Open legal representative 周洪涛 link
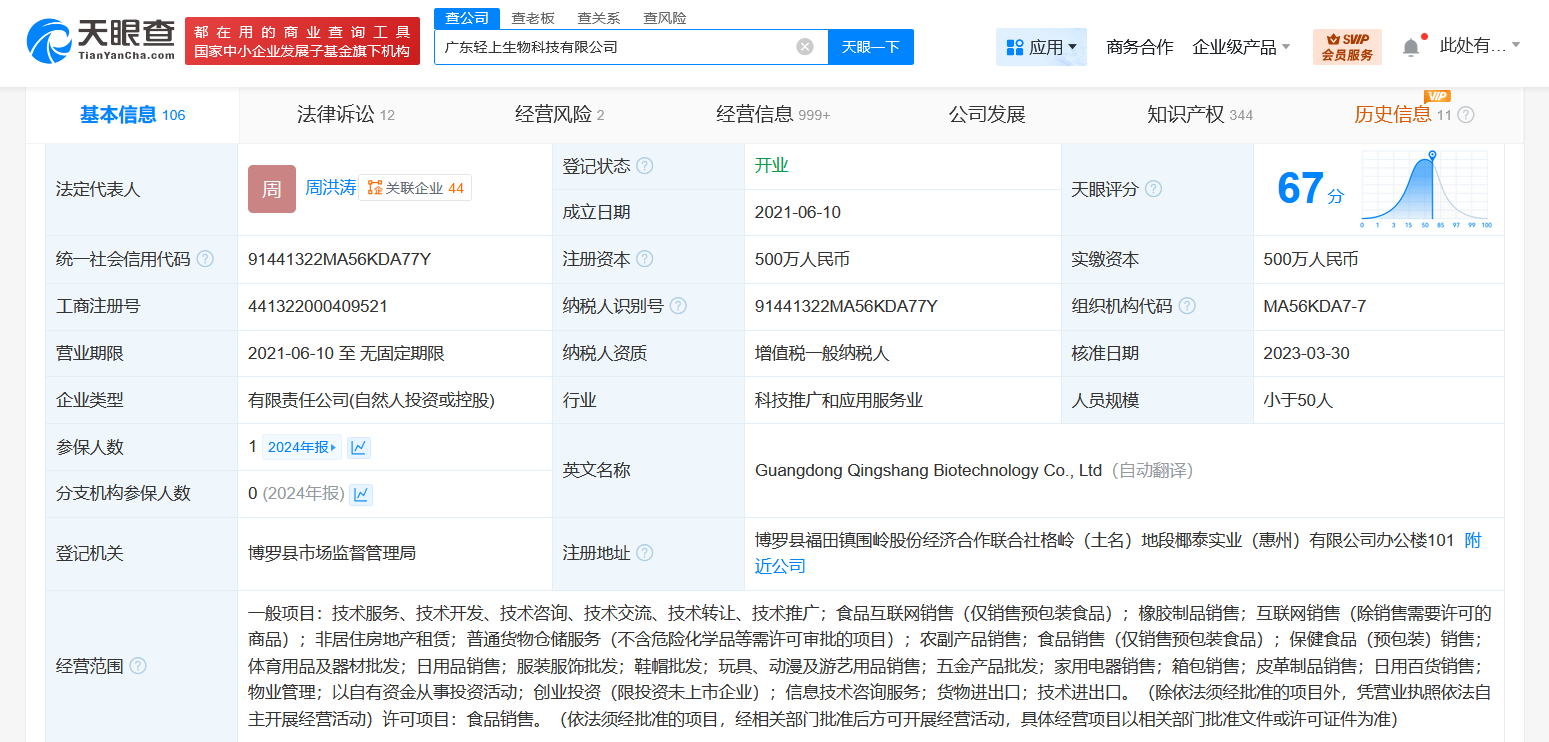 click(330, 188)
